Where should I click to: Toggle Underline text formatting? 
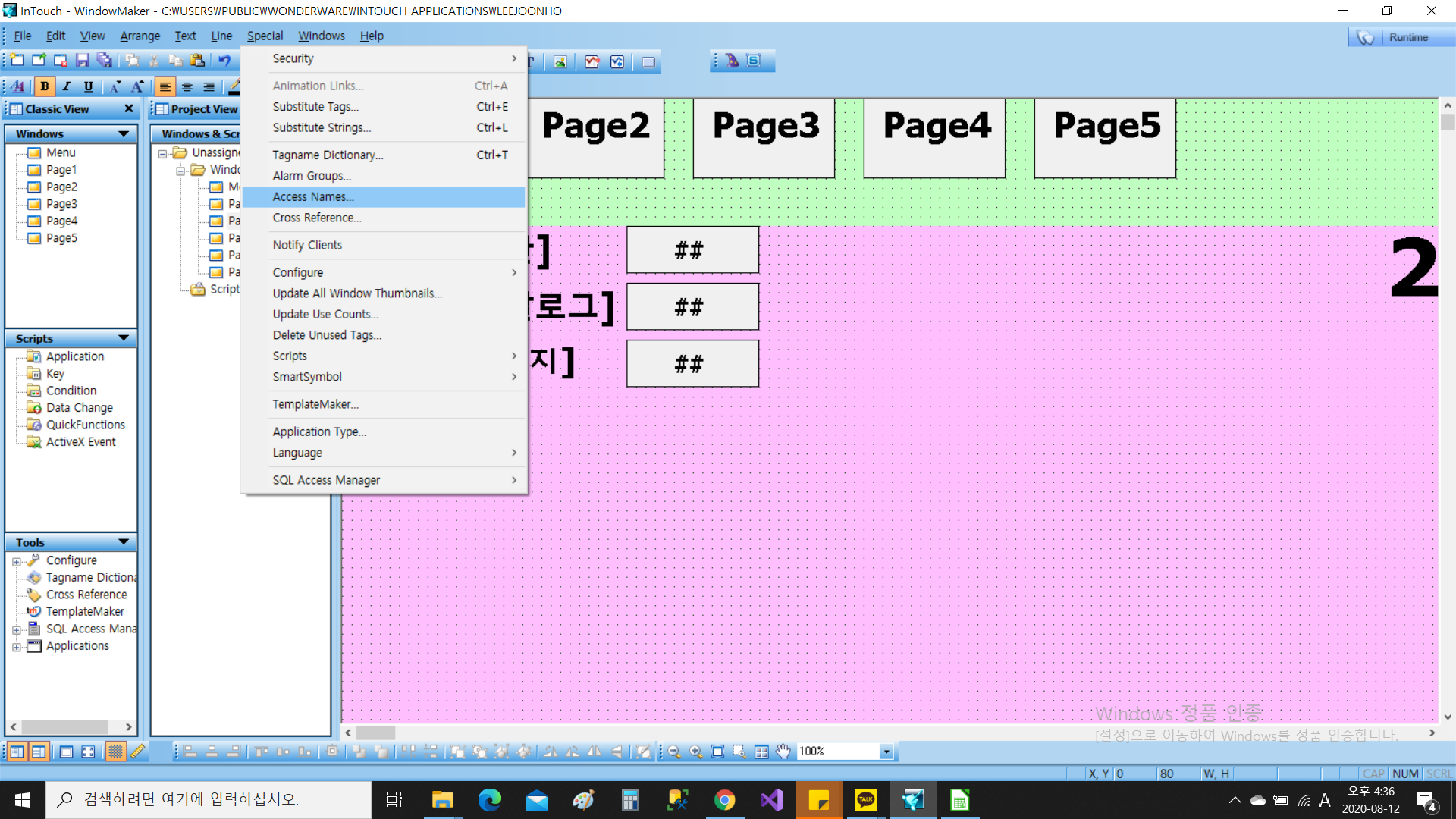click(88, 86)
